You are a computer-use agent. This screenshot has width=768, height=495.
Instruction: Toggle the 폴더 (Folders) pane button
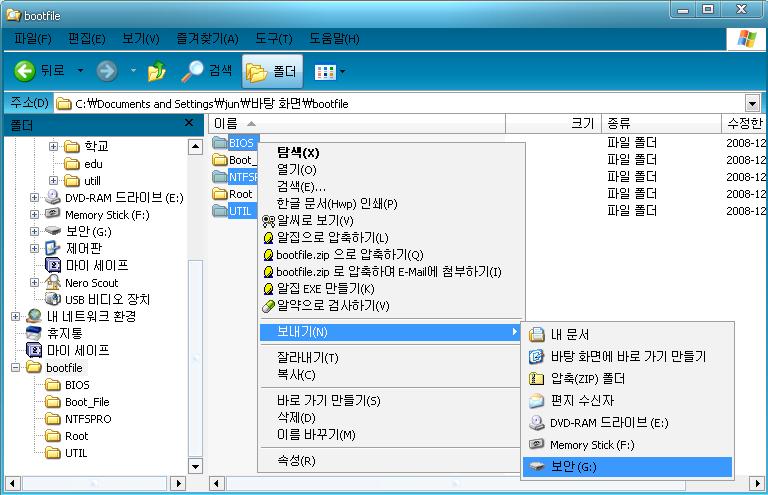[x=272, y=71]
